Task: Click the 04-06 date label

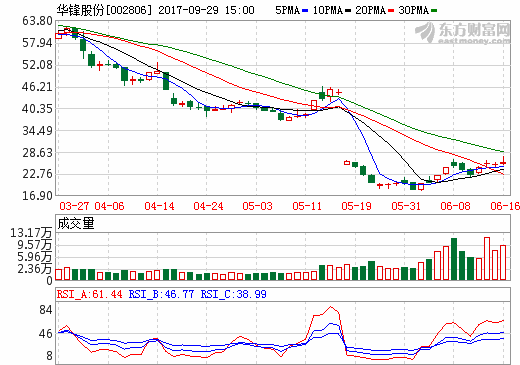Action: click(110, 206)
